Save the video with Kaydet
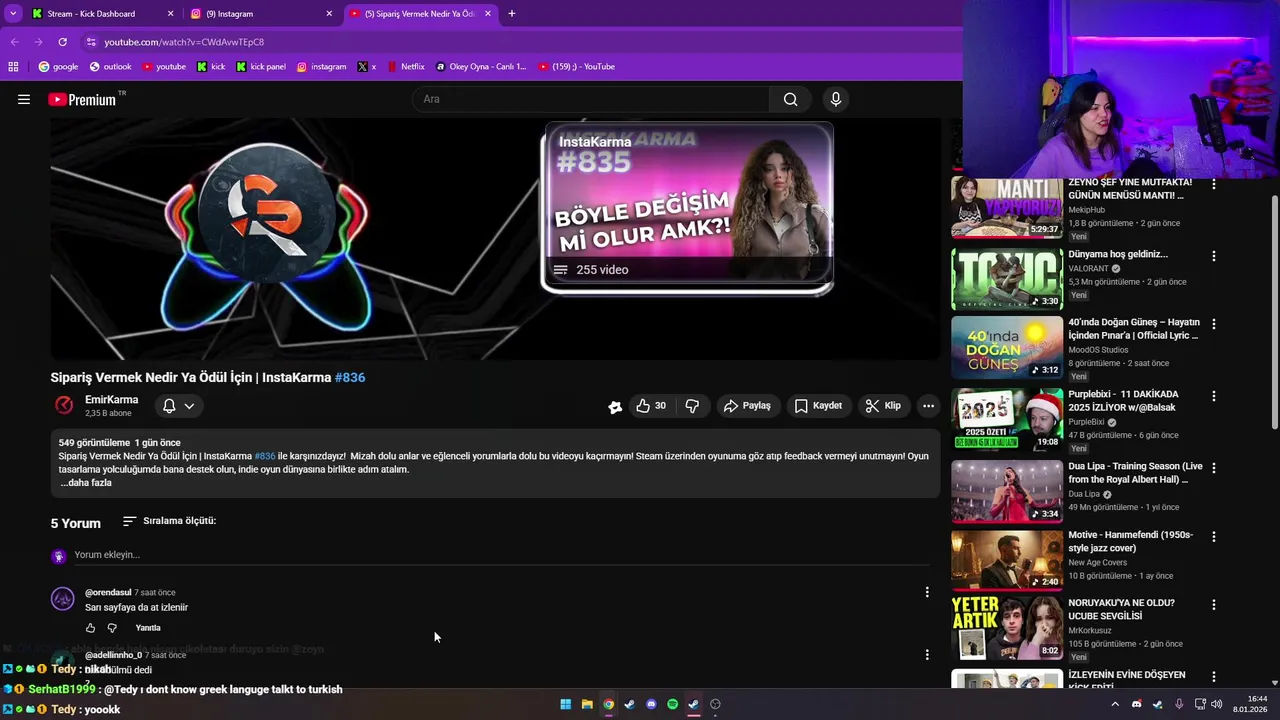 (818, 406)
